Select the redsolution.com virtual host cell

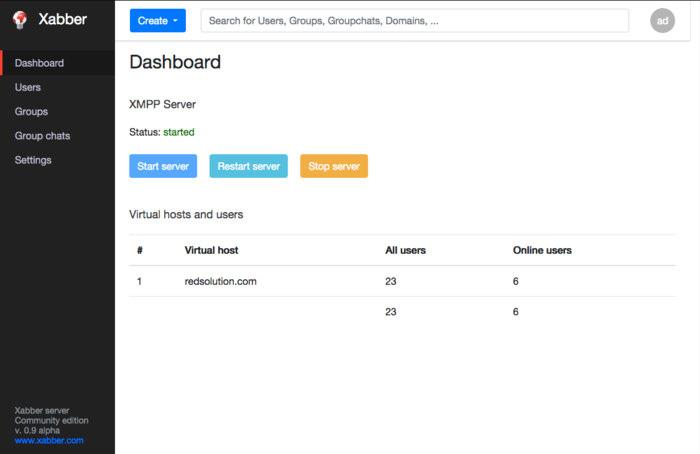(x=221, y=281)
